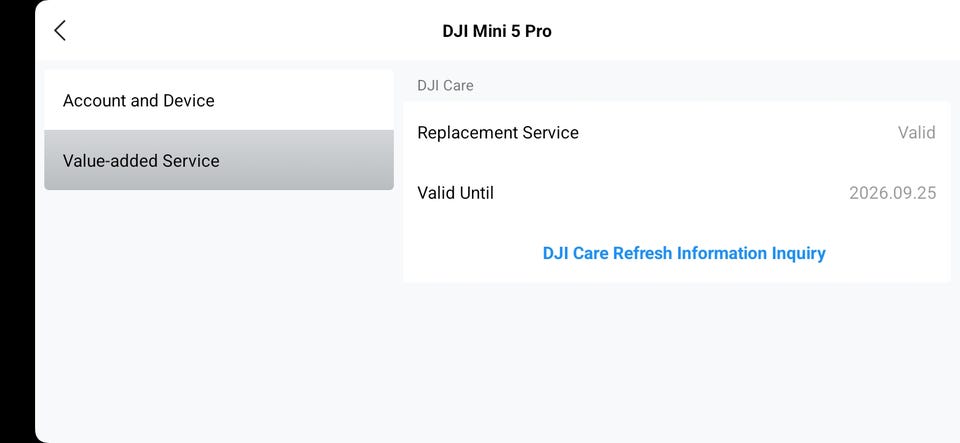Click the DJI Care section header

point(445,86)
